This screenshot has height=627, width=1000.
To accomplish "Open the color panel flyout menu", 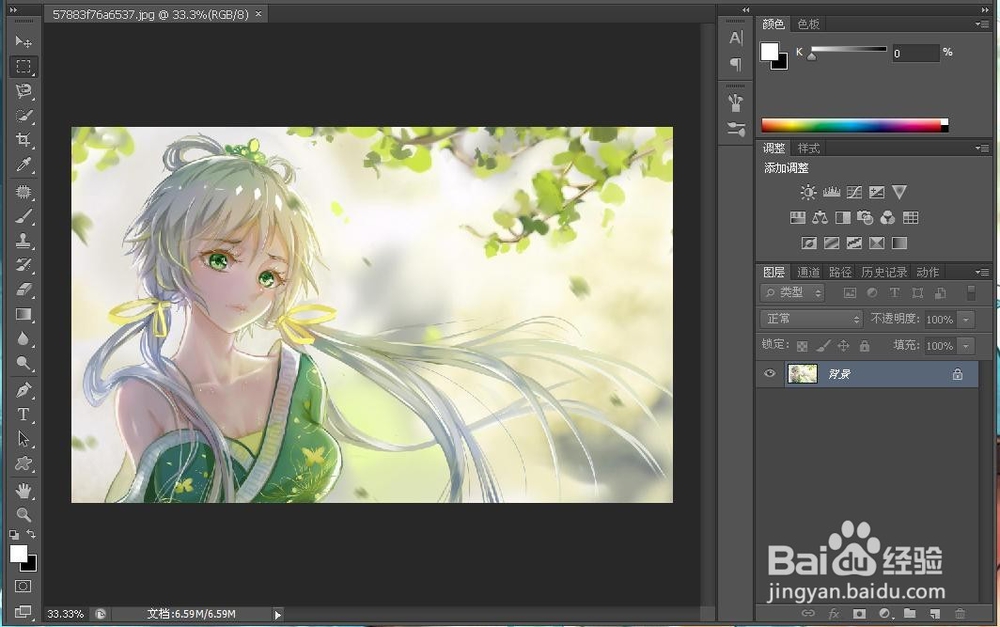I will pyautogui.click(x=982, y=24).
